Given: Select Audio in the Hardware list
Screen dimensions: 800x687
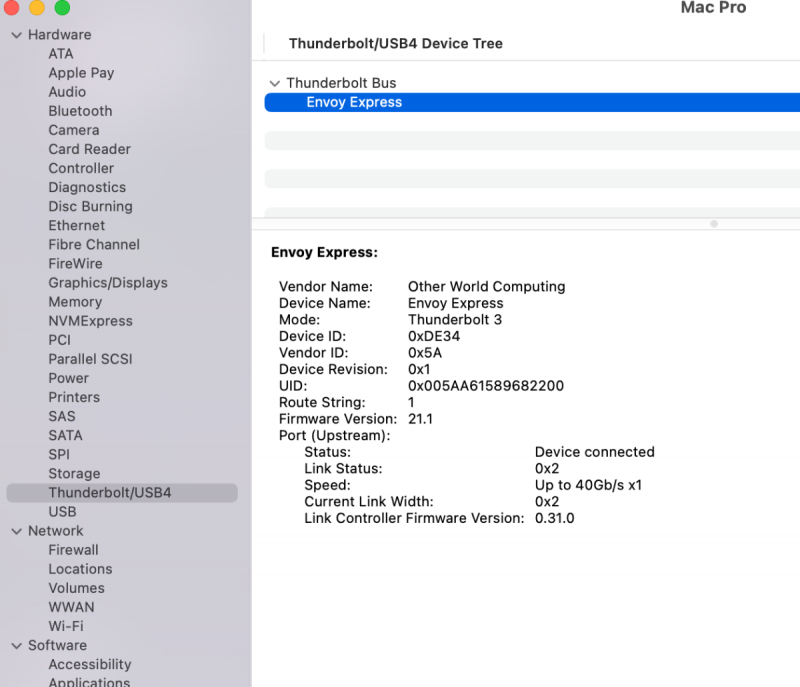Looking at the screenshot, I should click(x=67, y=92).
